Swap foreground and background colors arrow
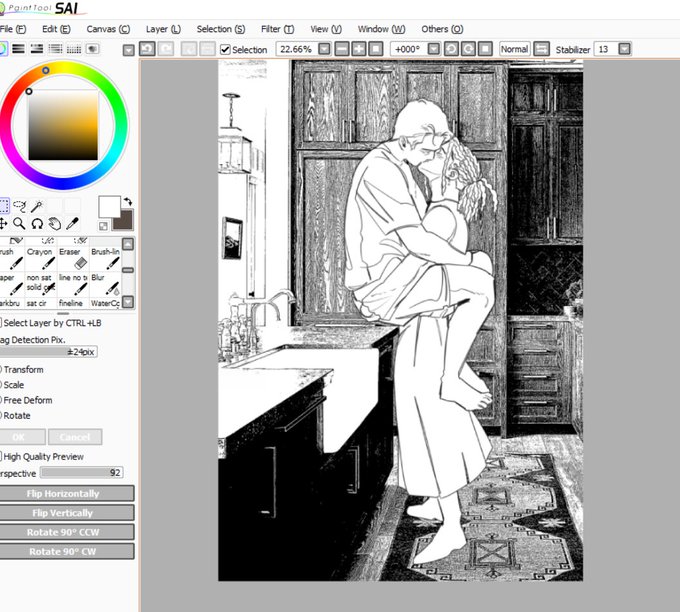 click(128, 201)
